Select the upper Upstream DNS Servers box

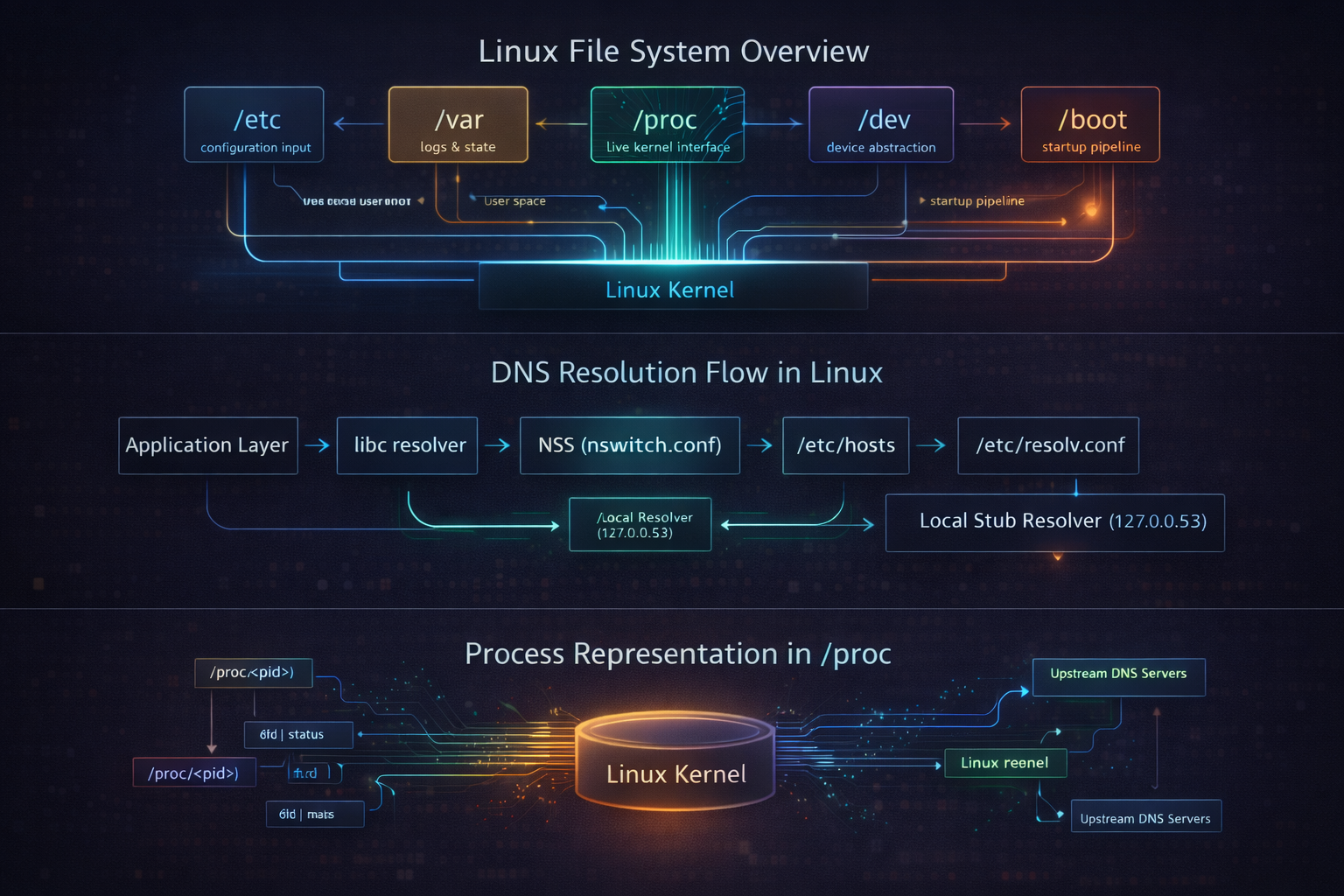(x=1119, y=677)
